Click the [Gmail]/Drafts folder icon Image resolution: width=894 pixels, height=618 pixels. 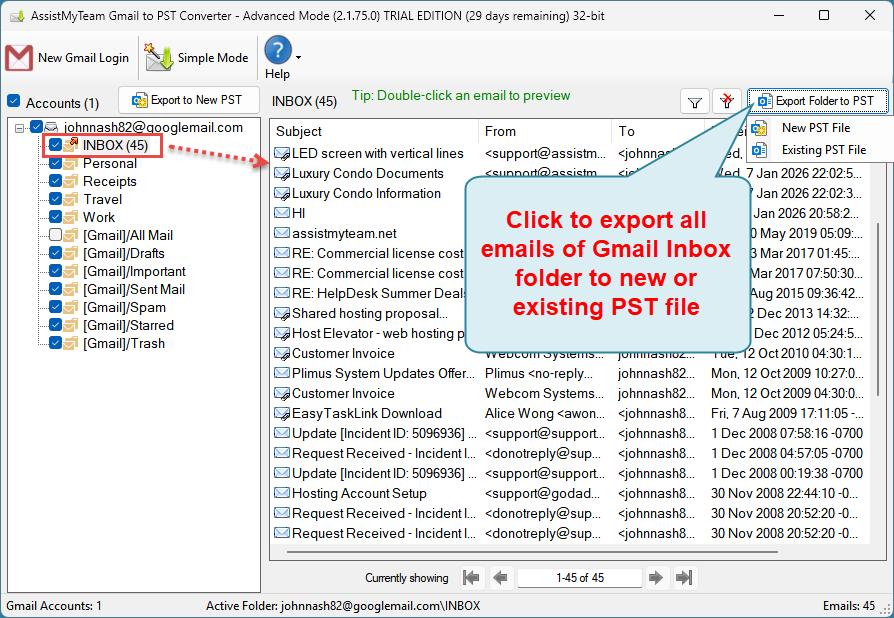click(x=71, y=253)
